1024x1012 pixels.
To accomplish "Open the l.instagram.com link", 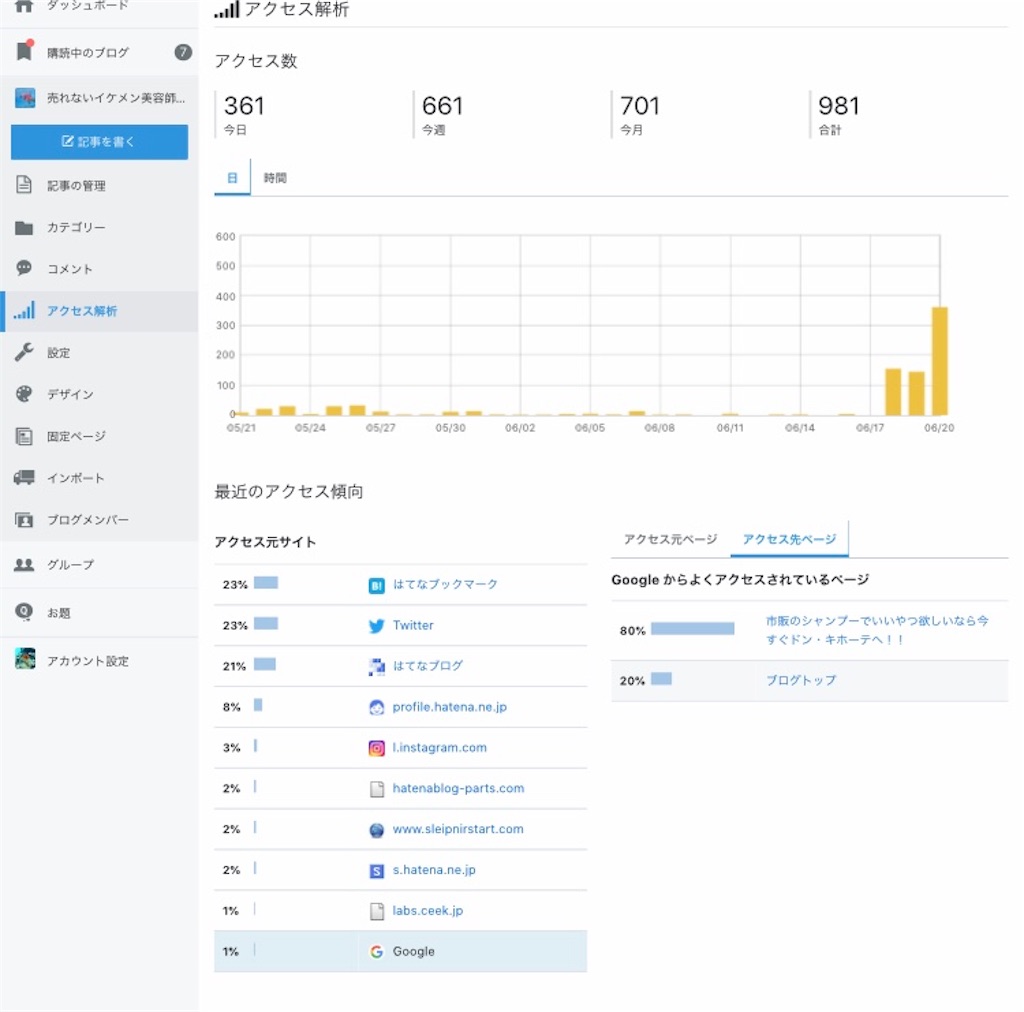I will pos(440,748).
